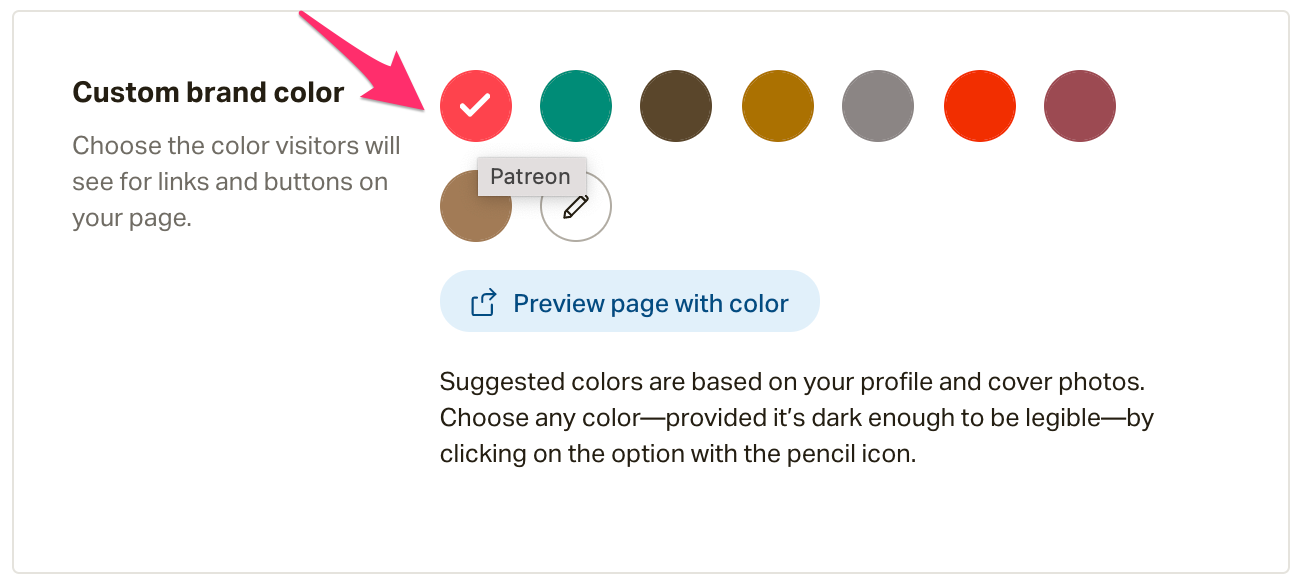Image resolution: width=1300 pixels, height=578 pixels.
Task: Select the teal green brand color
Action: 576,105
